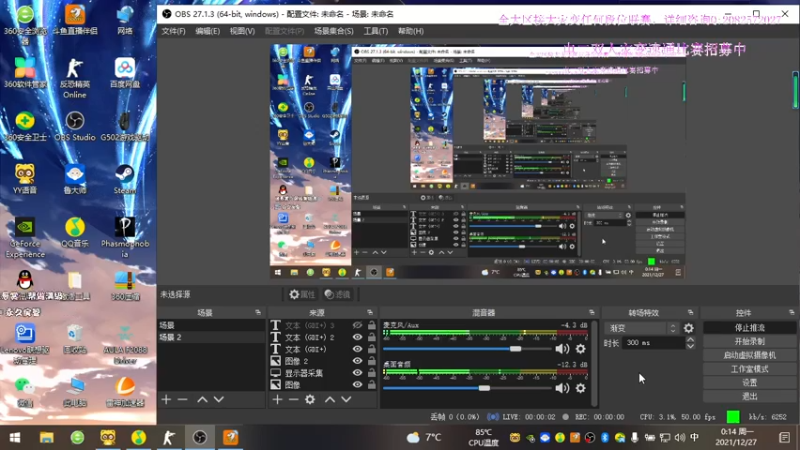Hide the 图像 2 source

click(357, 361)
